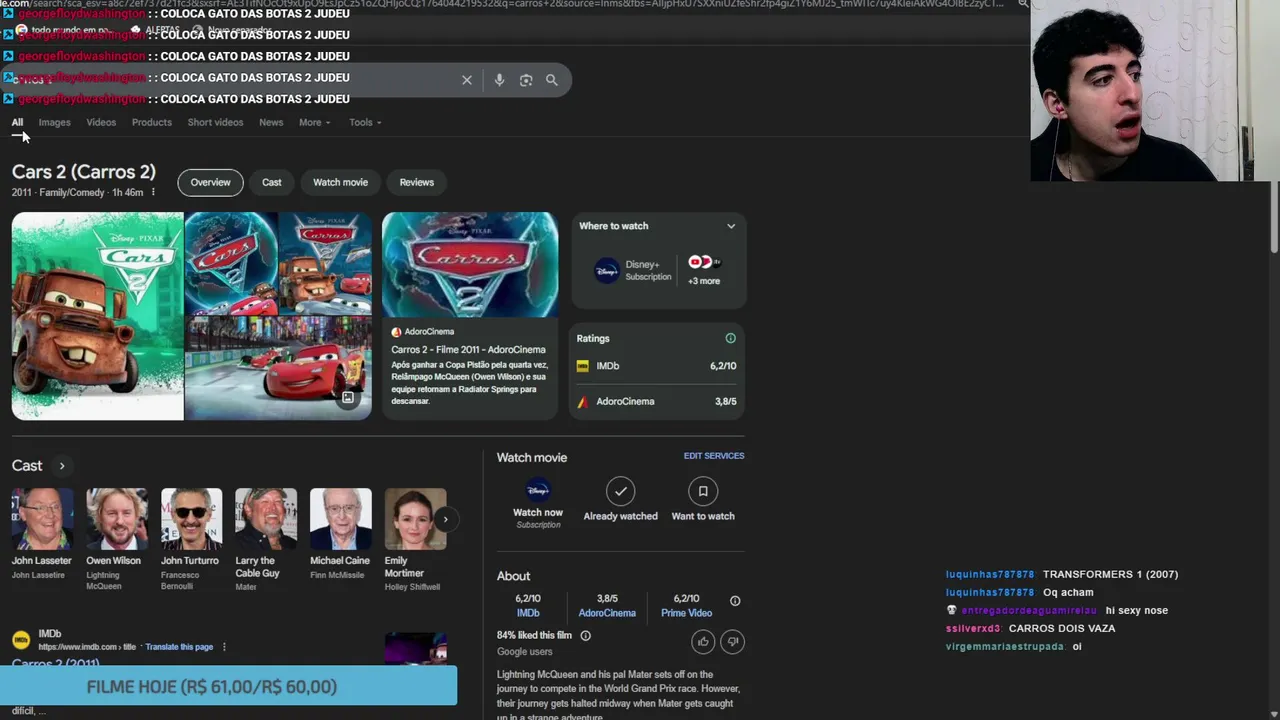
Task: Add movie to Want to watch
Action: [703, 491]
